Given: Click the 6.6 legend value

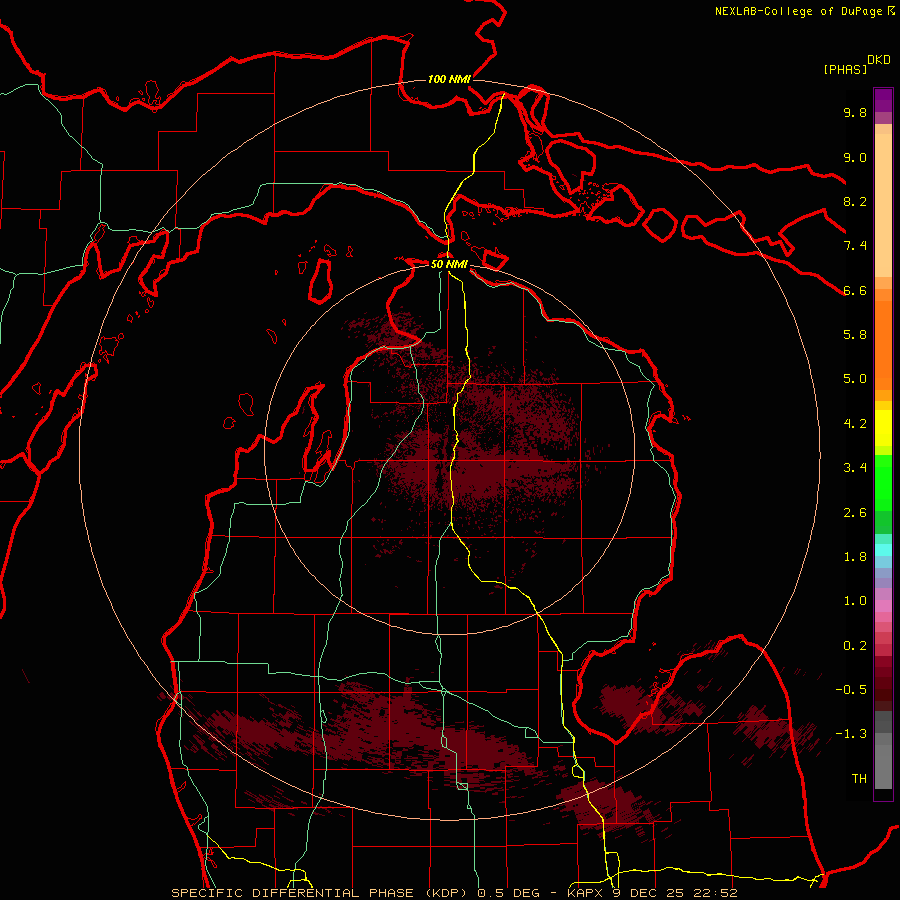Looking at the screenshot, I should (855, 290).
